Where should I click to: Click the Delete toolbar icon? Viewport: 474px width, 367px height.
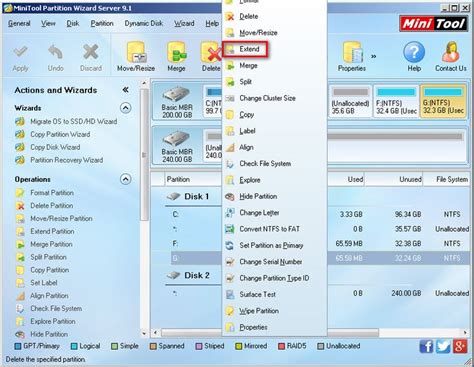pyautogui.click(x=211, y=56)
